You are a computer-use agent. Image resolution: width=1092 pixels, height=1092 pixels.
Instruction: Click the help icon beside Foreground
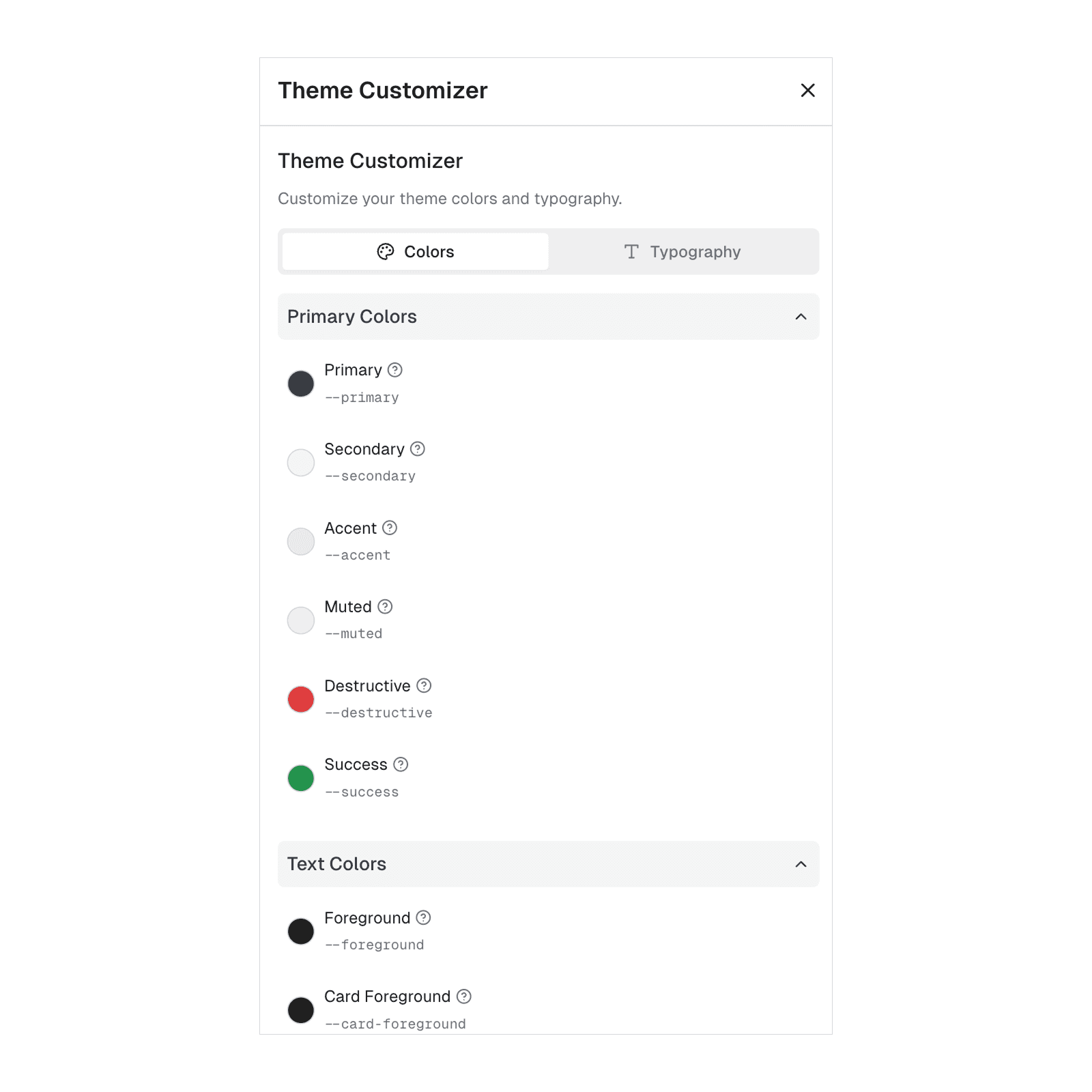[x=423, y=917]
